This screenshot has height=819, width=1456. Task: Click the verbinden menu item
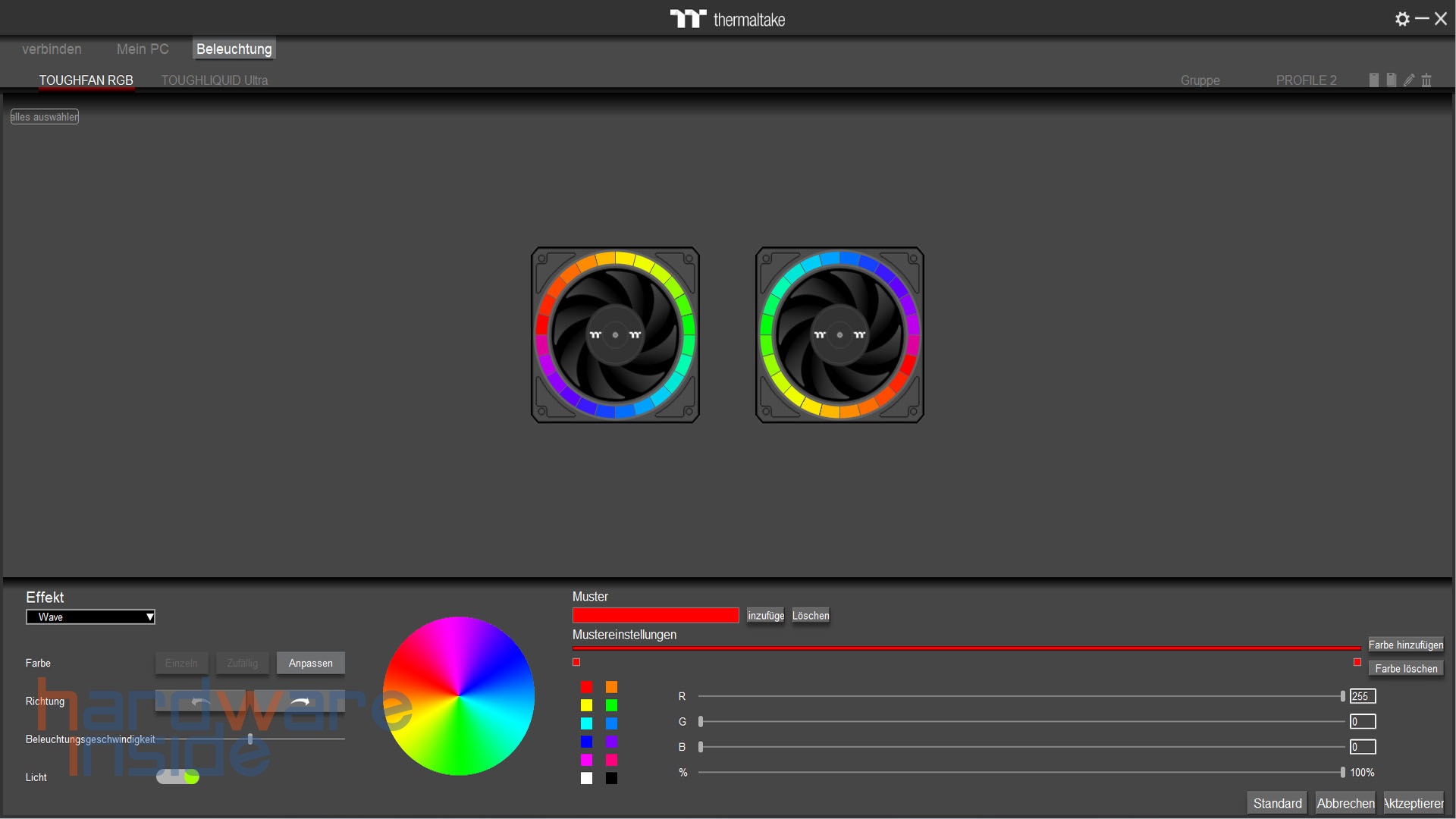pyautogui.click(x=52, y=49)
